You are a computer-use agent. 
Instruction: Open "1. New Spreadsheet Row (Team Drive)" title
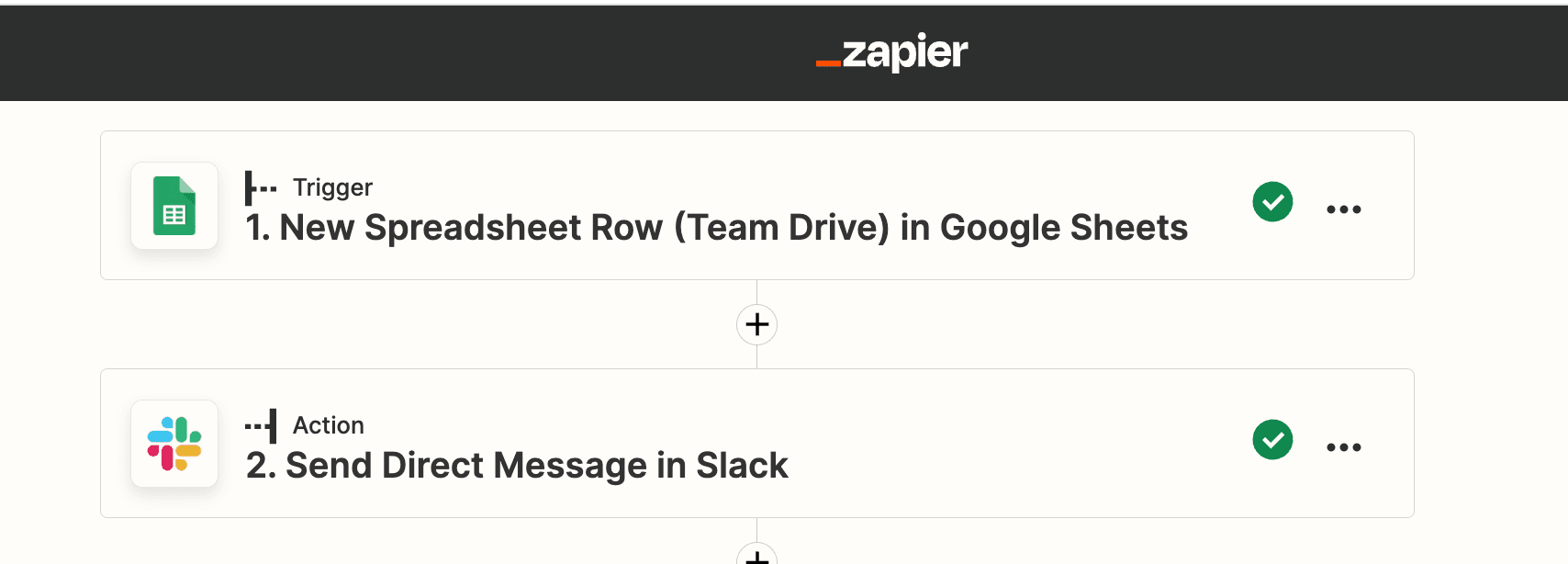point(567,228)
